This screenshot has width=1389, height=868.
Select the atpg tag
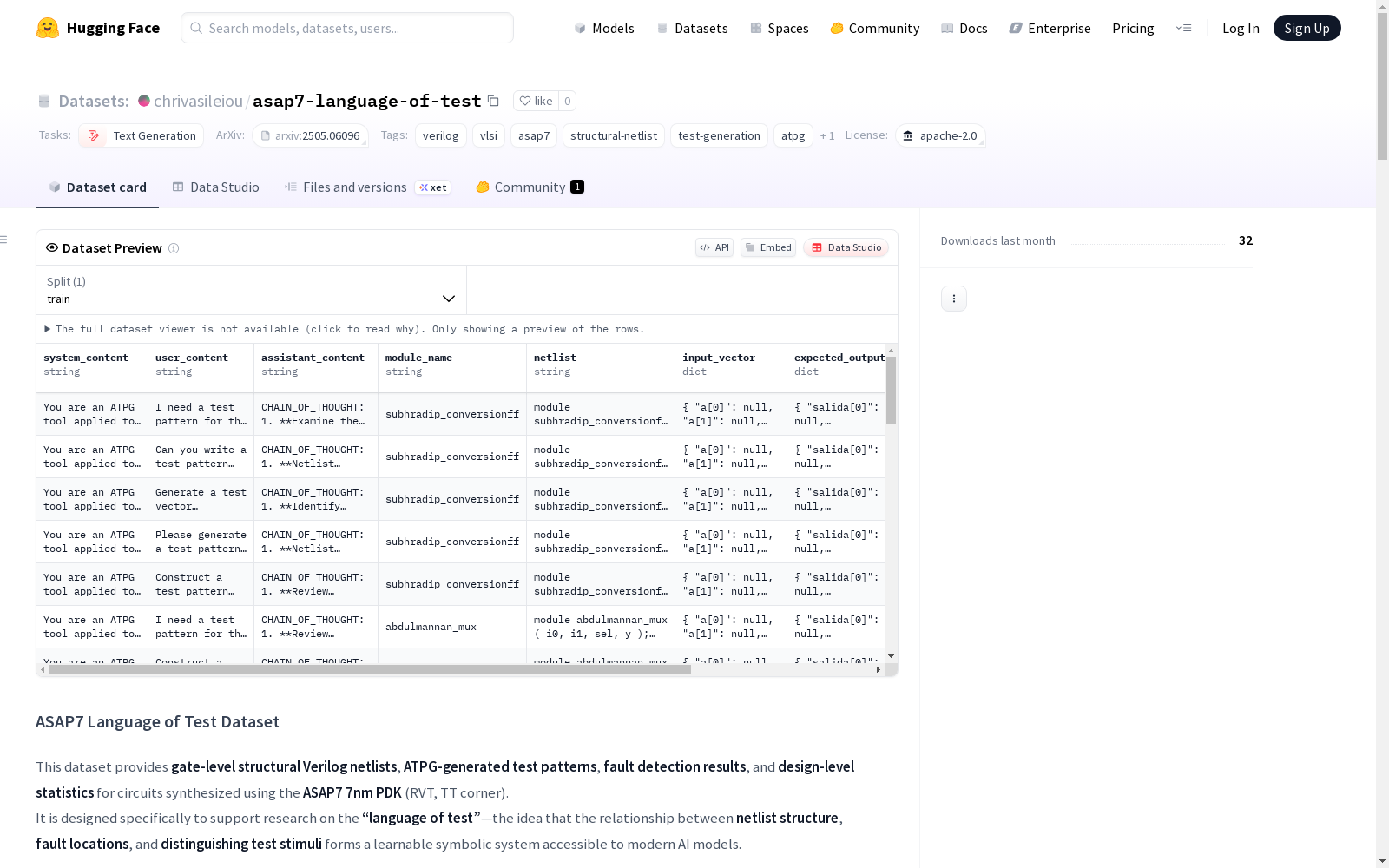[x=793, y=135]
